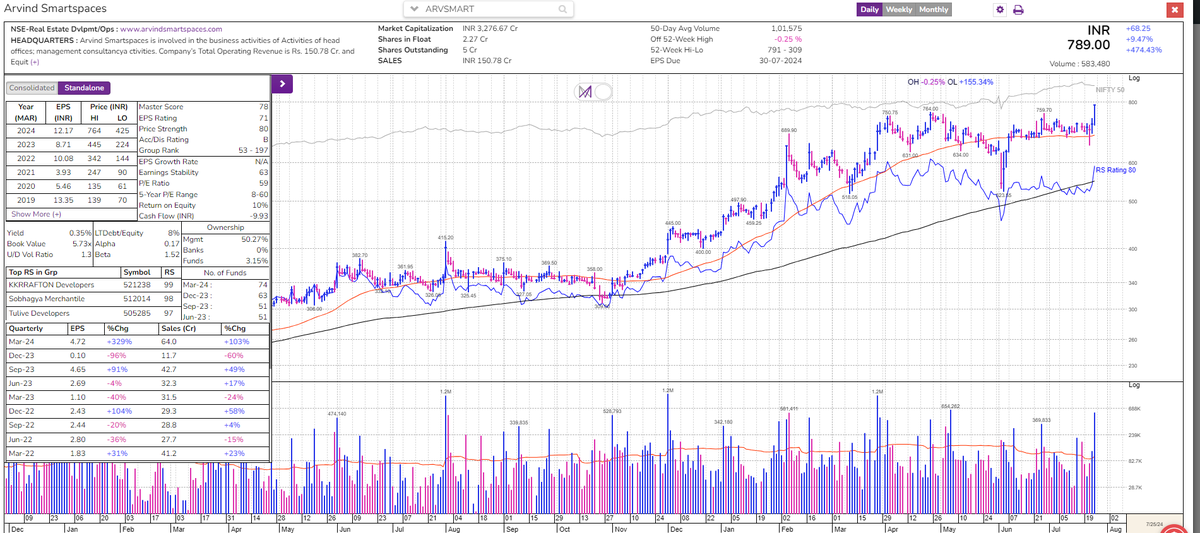Click the Price Strength row label
The width and height of the screenshot is (1200, 533).
tap(161, 128)
